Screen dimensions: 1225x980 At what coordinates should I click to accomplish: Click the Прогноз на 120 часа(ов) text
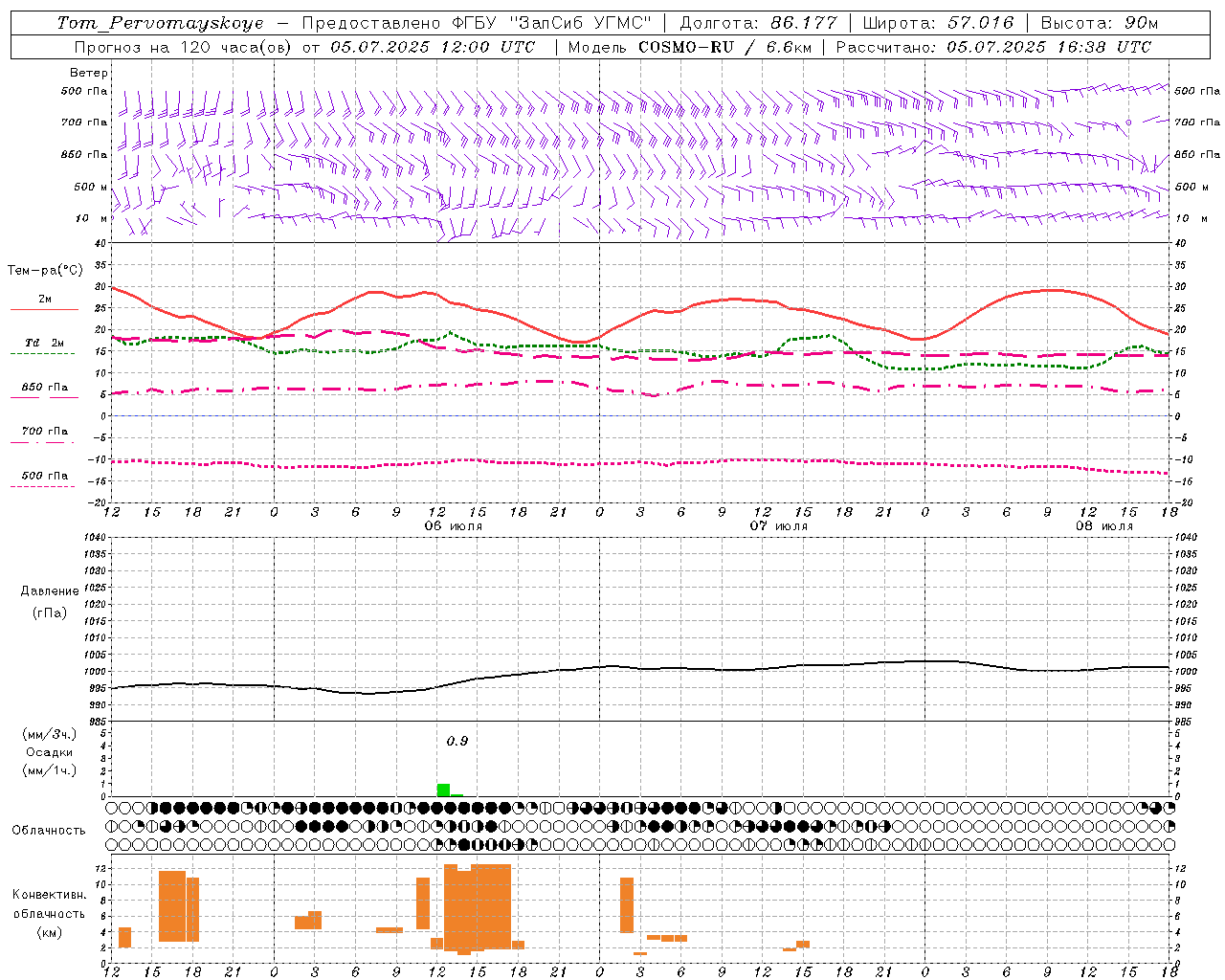click(184, 47)
